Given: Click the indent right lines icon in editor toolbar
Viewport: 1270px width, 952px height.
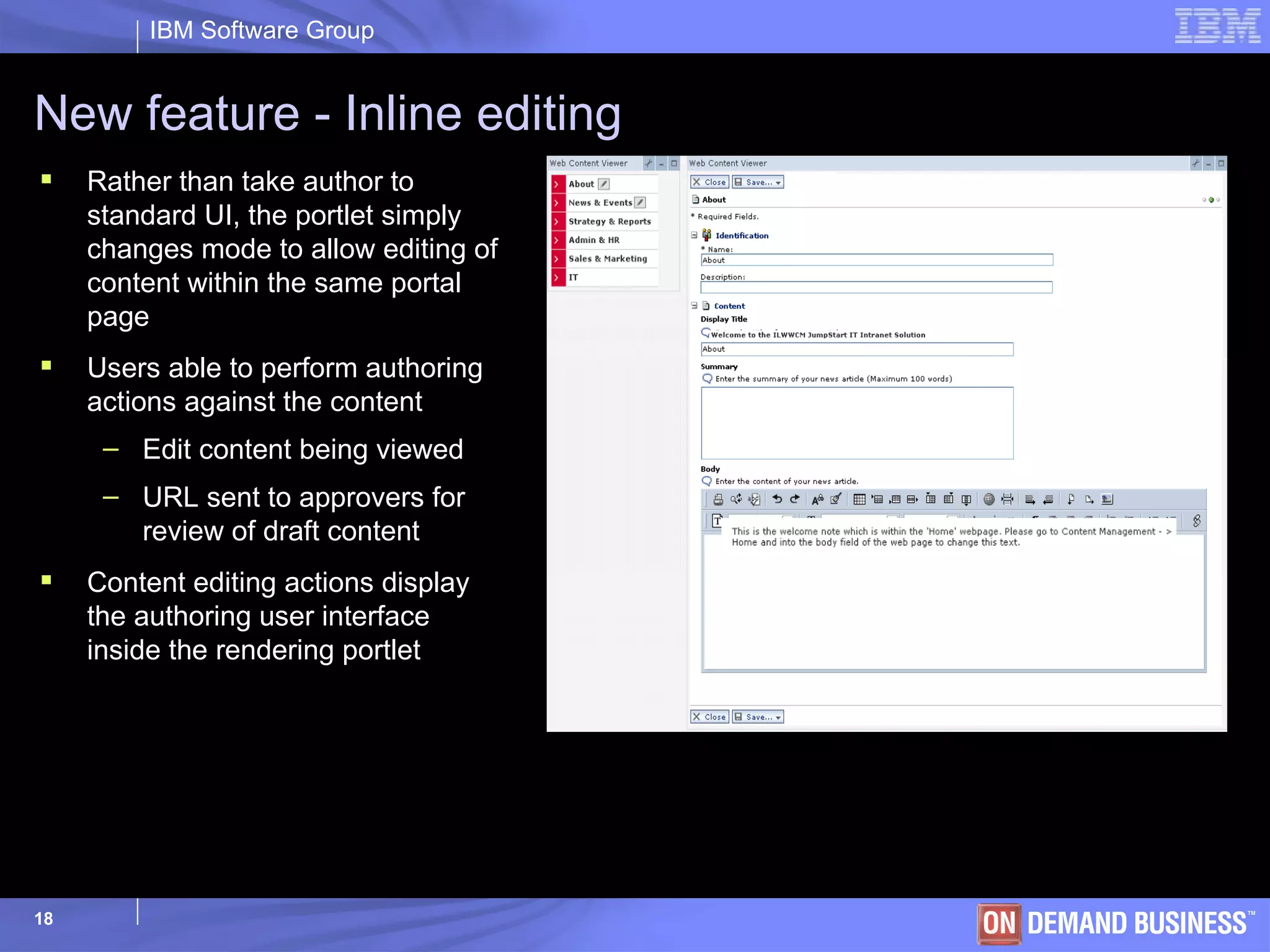Looking at the screenshot, I should 1030,500.
